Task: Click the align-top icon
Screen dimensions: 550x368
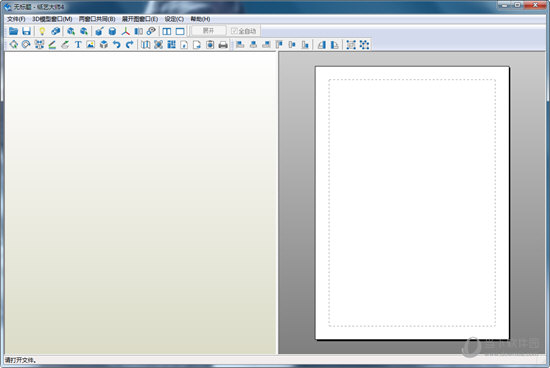Action: tap(279, 45)
